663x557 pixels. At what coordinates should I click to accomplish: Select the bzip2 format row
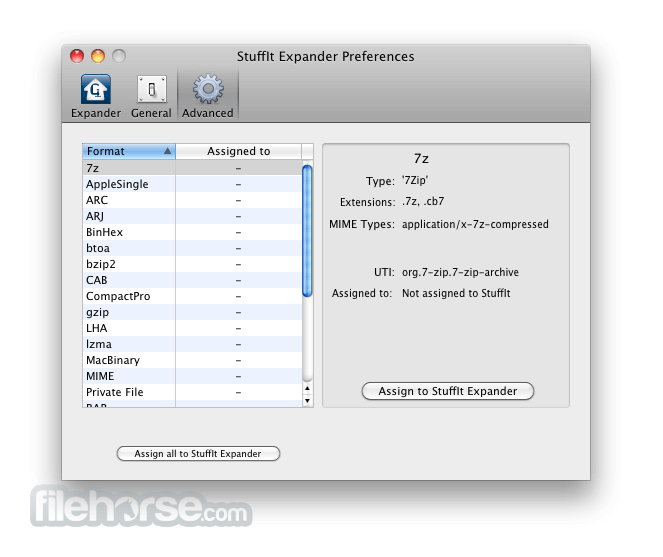pos(192,264)
